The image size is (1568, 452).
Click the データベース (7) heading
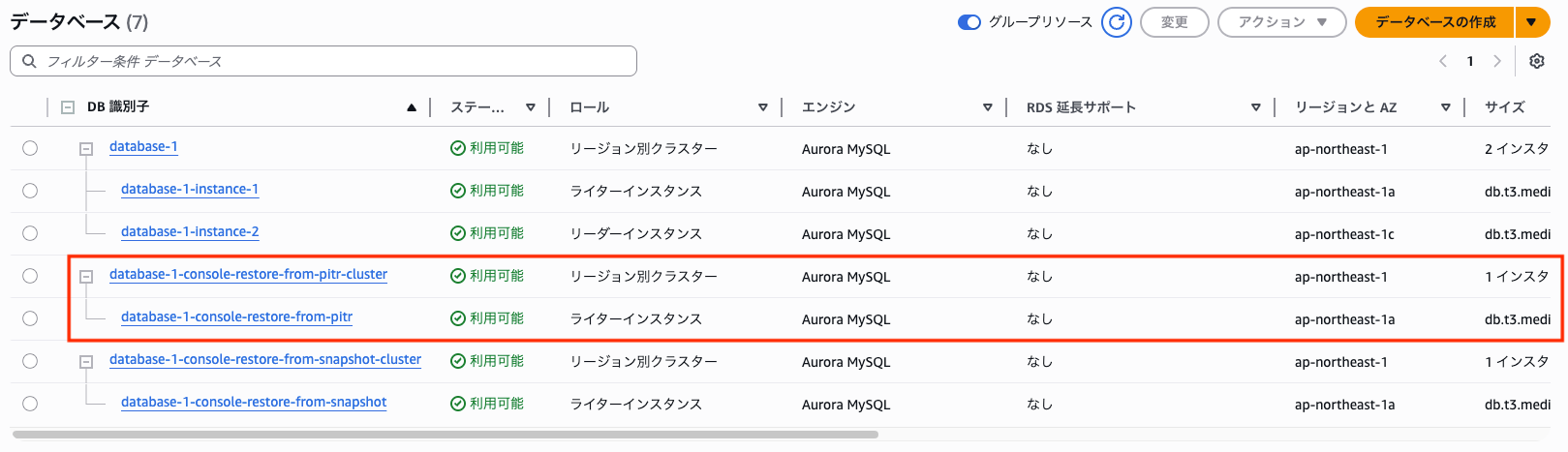[79, 21]
